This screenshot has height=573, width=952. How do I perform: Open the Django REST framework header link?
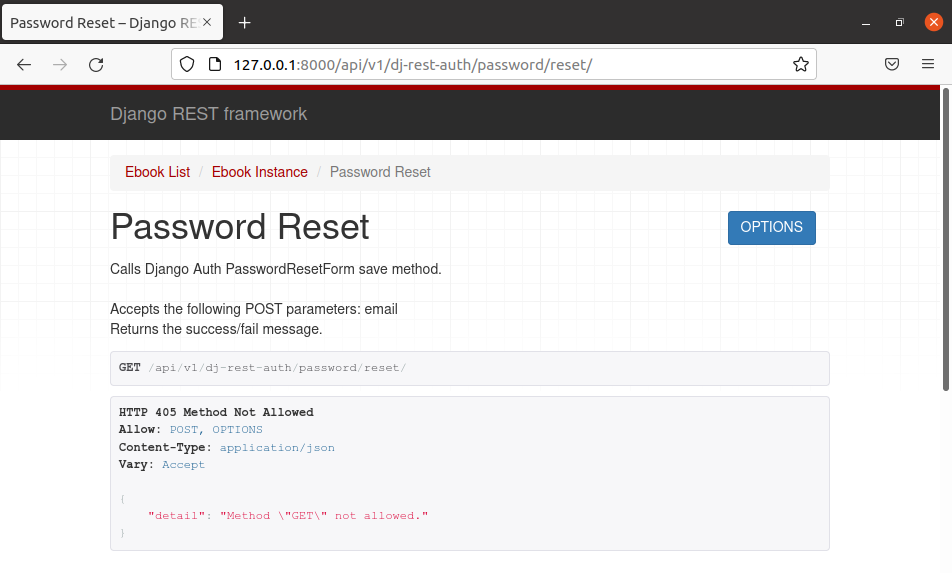click(208, 114)
